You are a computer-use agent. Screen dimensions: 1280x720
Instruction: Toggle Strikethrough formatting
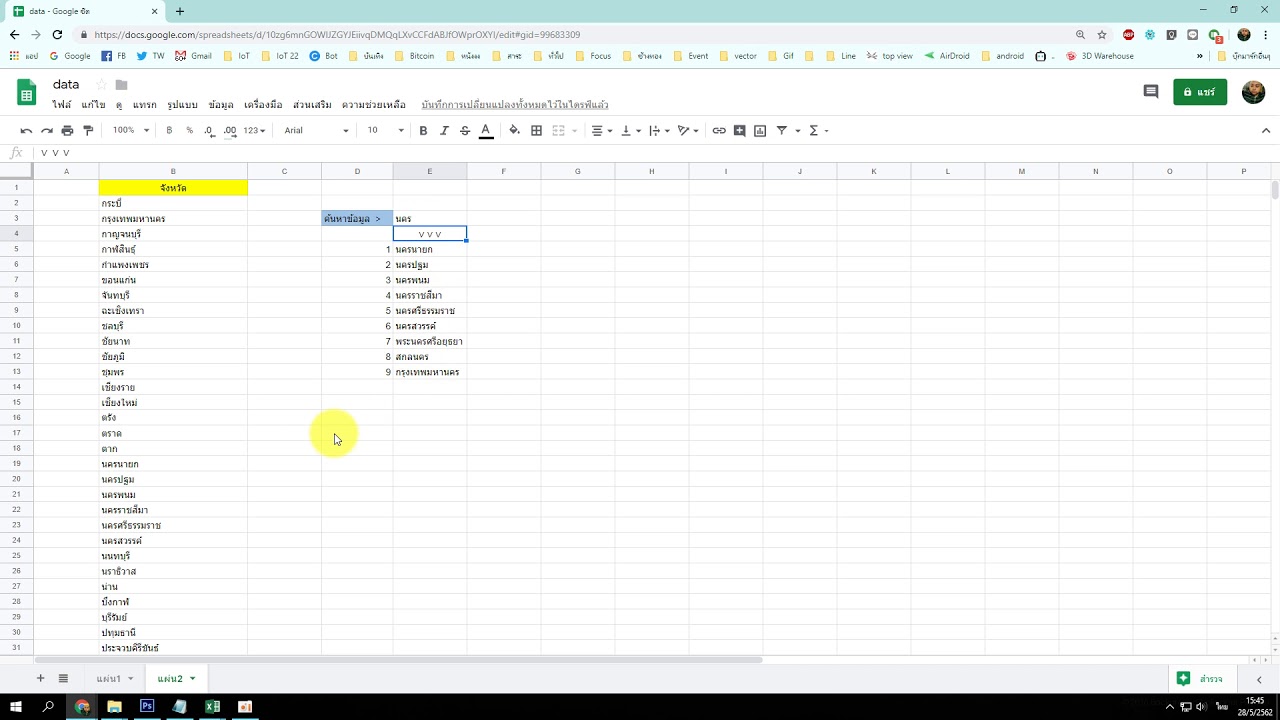point(465,130)
